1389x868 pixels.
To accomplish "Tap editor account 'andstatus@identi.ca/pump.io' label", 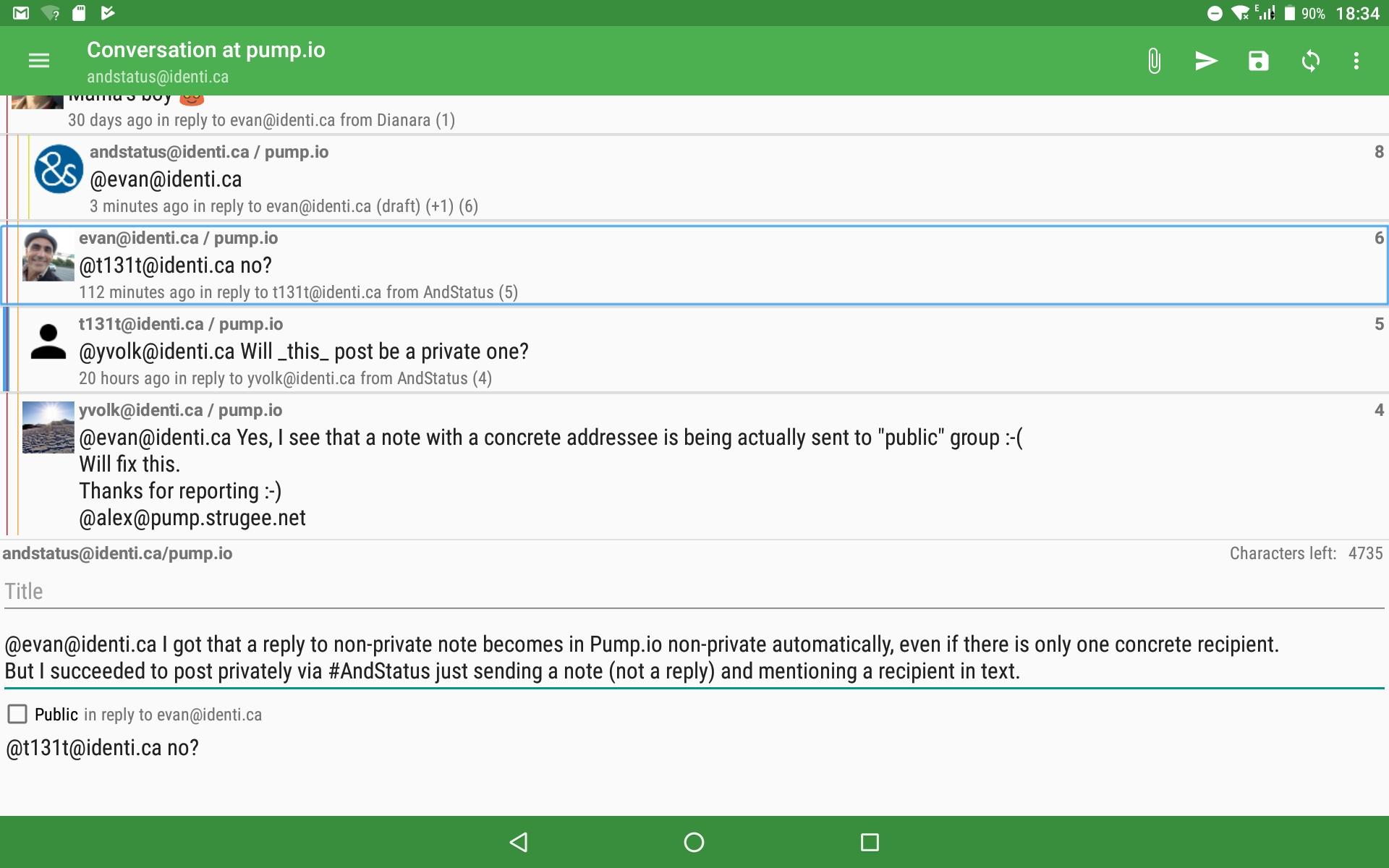I will pyautogui.click(x=117, y=553).
